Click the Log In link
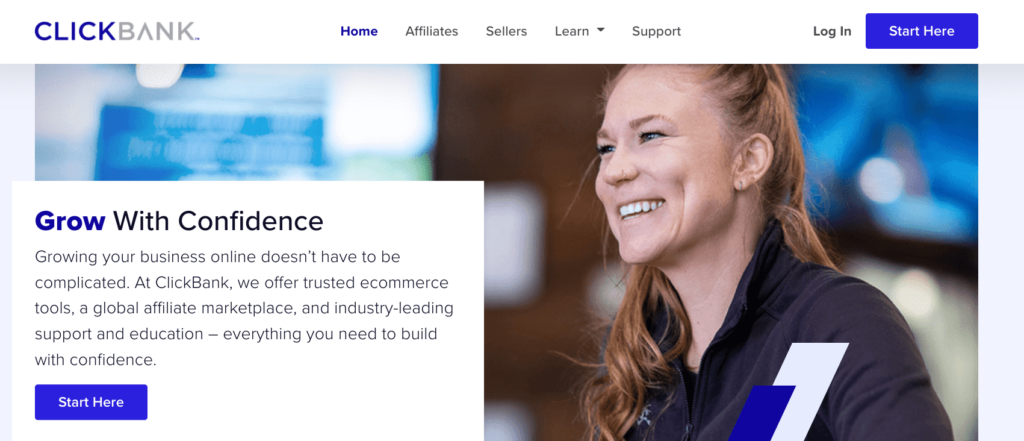Viewport: 1024px width, 441px height. pos(832,31)
